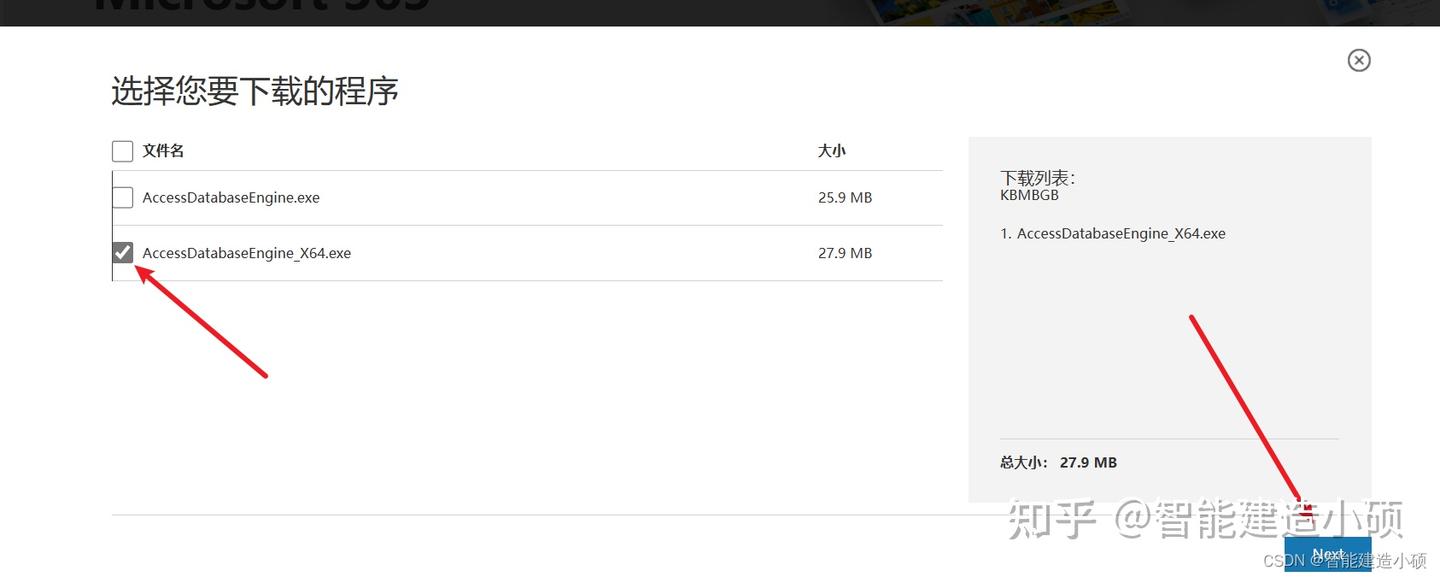
Task: Tick the select-all checkbox beside 文件名
Action: 122,151
